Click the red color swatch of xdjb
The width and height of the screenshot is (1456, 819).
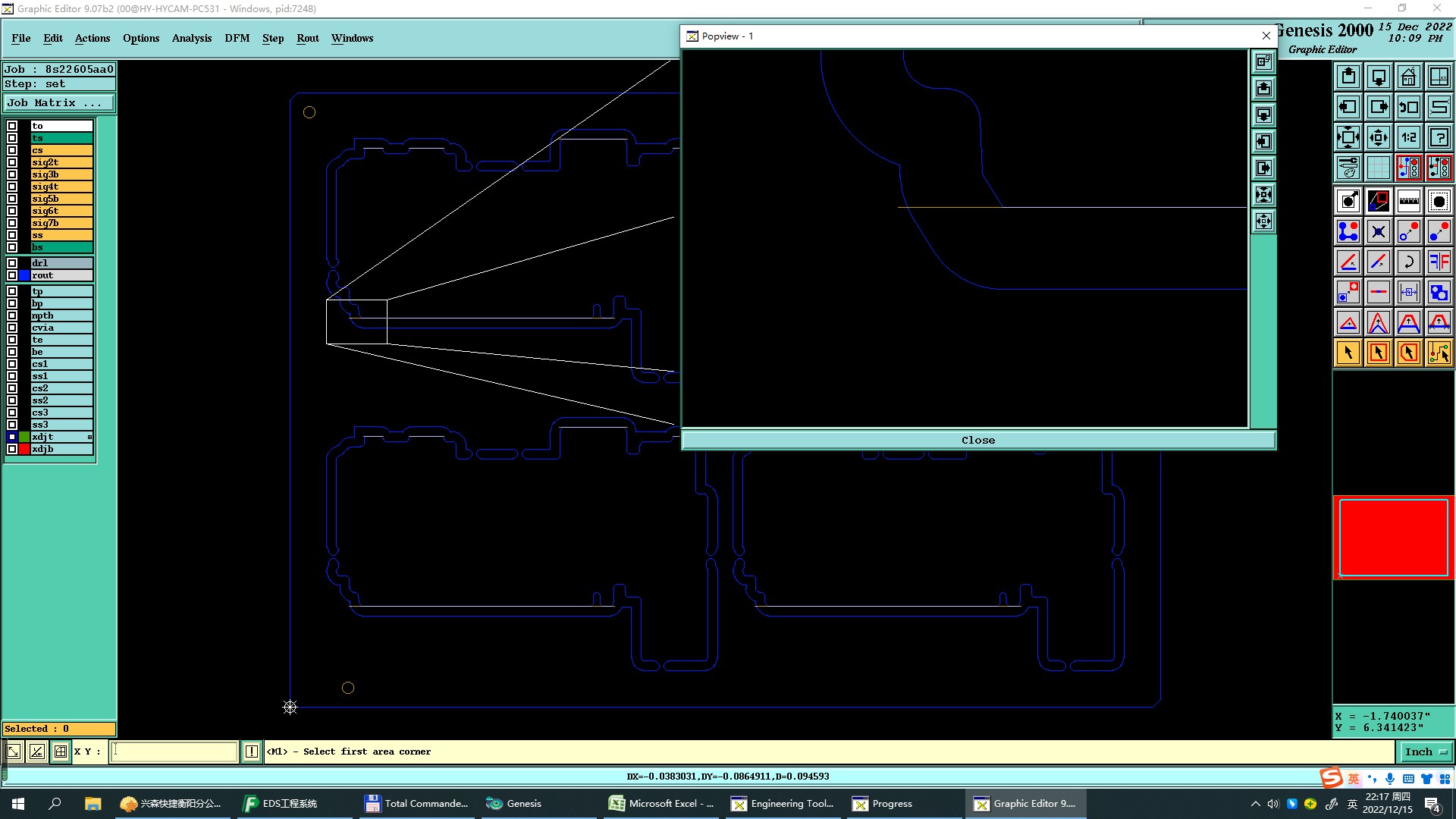[x=24, y=449]
